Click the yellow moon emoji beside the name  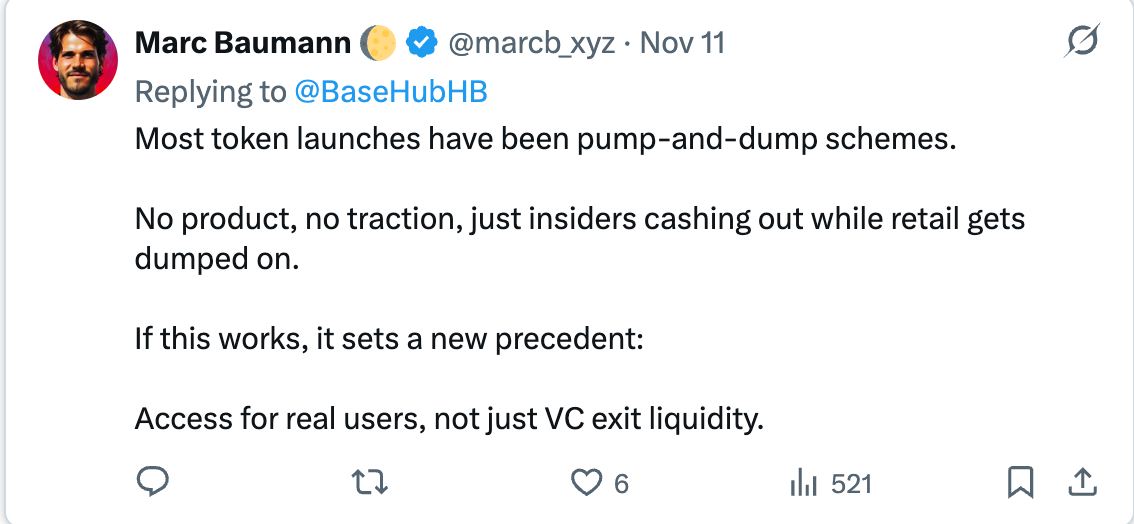(x=381, y=43)
